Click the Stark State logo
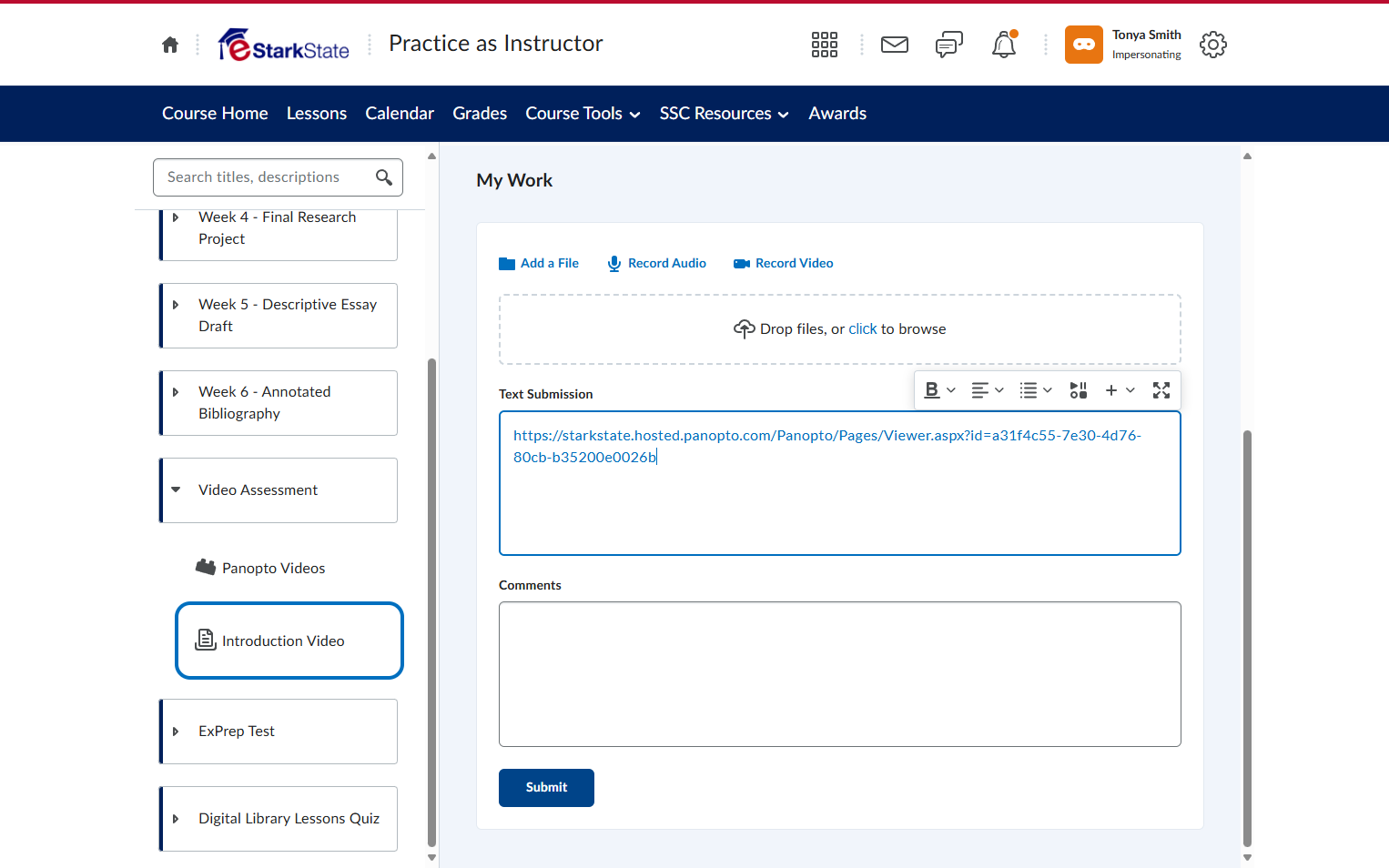Image resolution: width=1389 pixels, height=868 pixels. (x=284, y=45)
